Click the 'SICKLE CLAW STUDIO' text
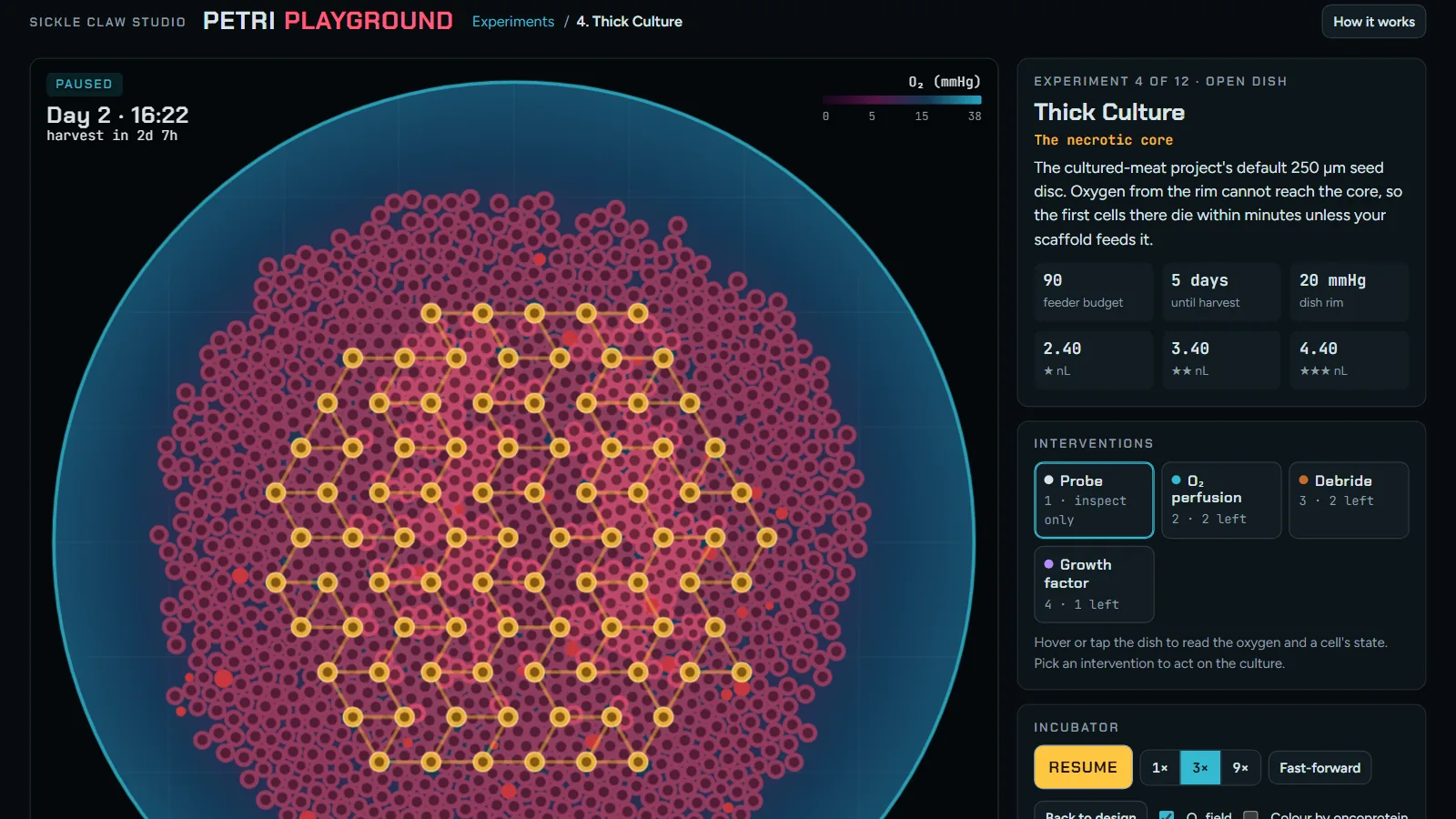Image resolution: width=1456 pixels, height=819 pixels. 107,22
